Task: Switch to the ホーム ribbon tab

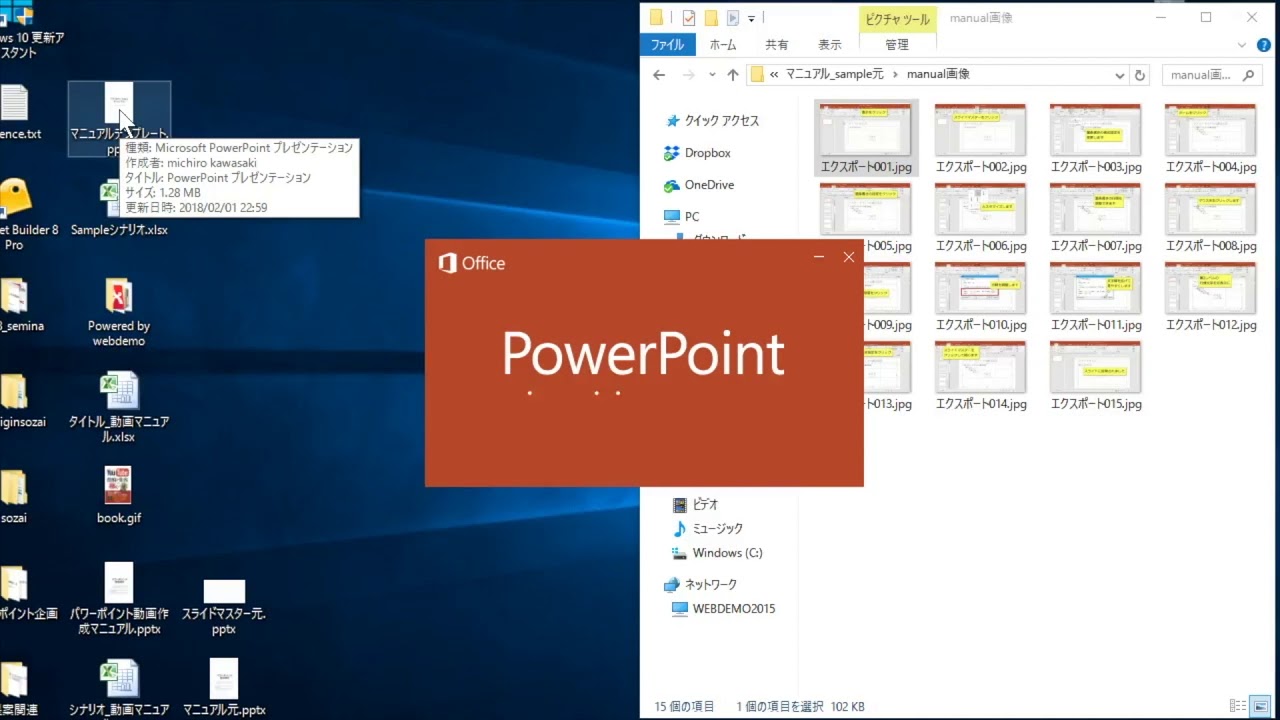Action: tap(723, 44)
